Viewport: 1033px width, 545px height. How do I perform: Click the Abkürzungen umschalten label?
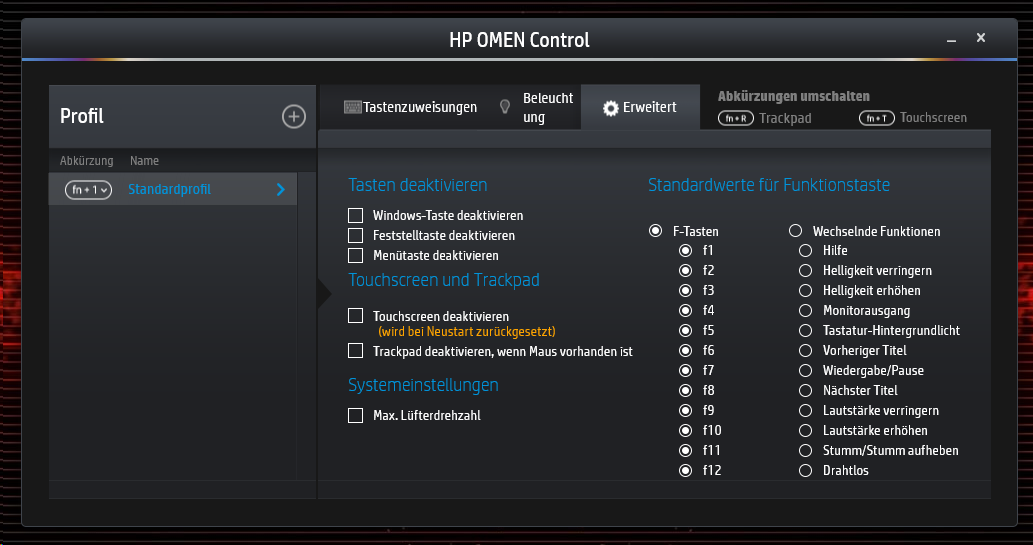pyautogui.click(x=794, y=96)
